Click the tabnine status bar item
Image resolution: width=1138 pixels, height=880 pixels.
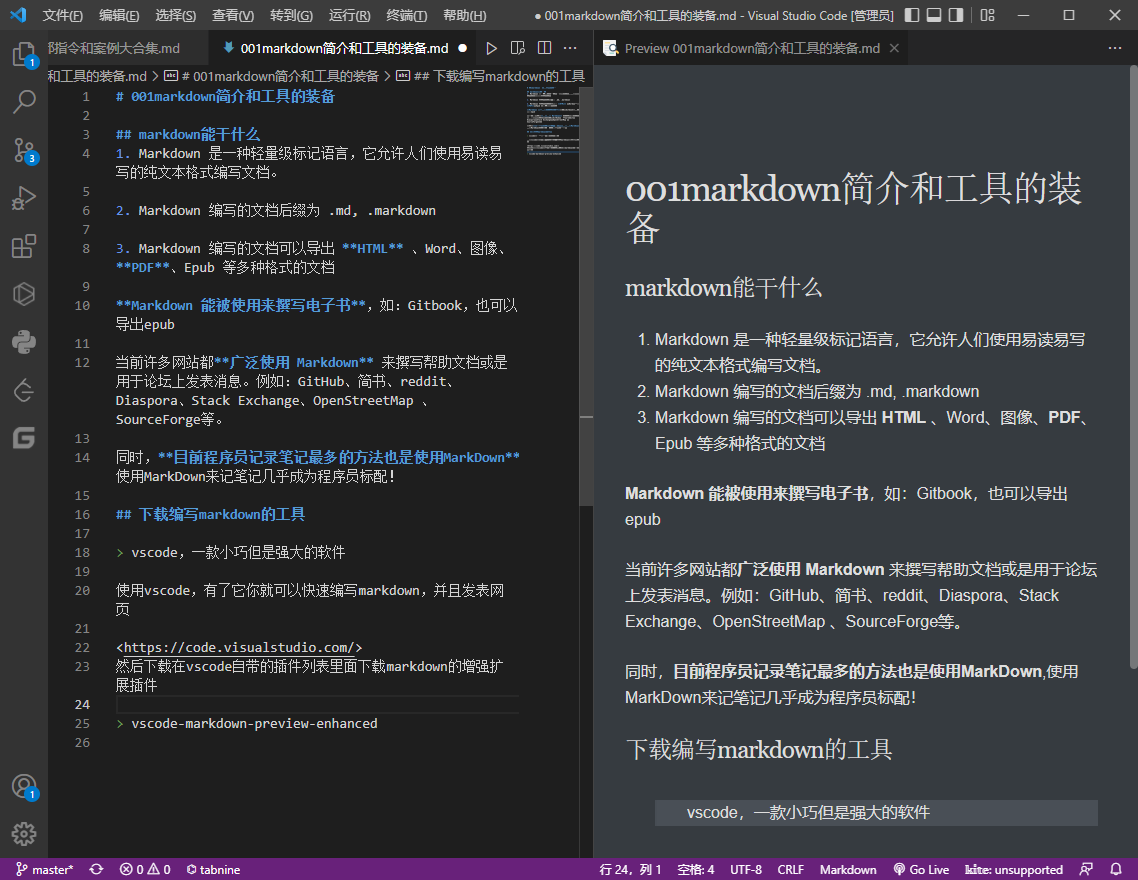[213, 869]
